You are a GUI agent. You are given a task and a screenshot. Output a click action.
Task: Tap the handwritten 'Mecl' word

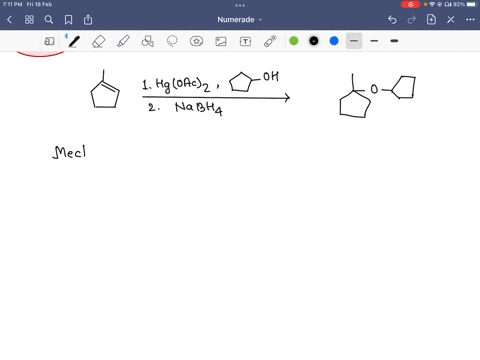click(69, 152)
